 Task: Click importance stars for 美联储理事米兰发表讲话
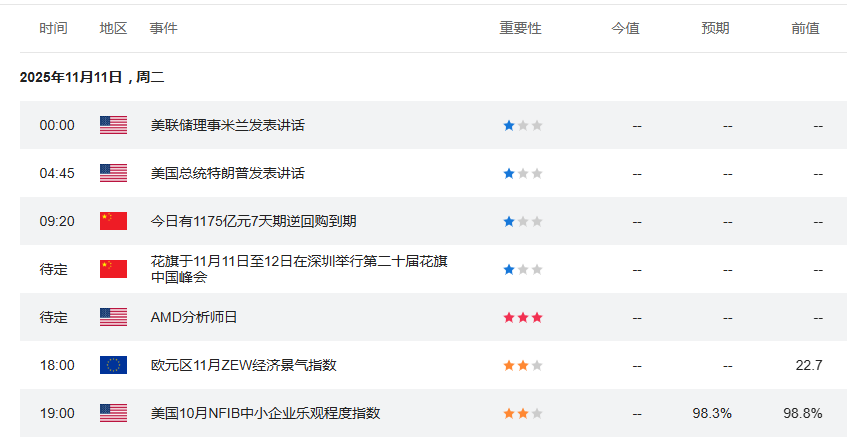pos(522,126)
